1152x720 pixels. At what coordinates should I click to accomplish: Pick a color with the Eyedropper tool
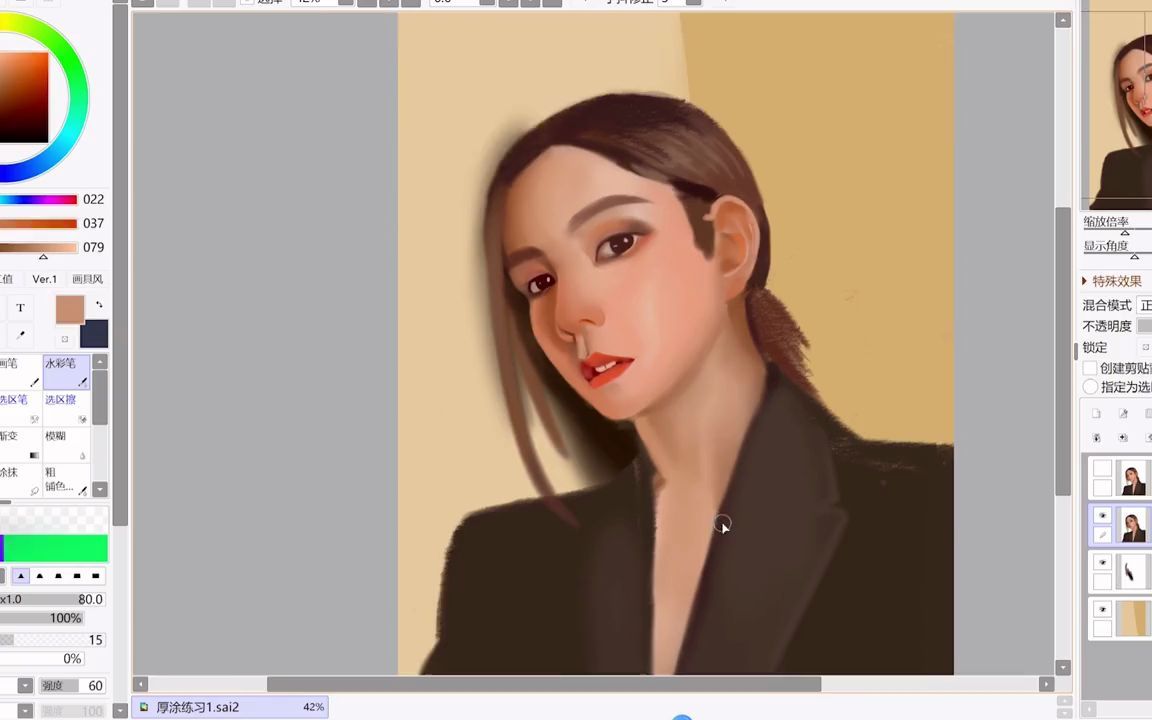click(x=20, y=335)
